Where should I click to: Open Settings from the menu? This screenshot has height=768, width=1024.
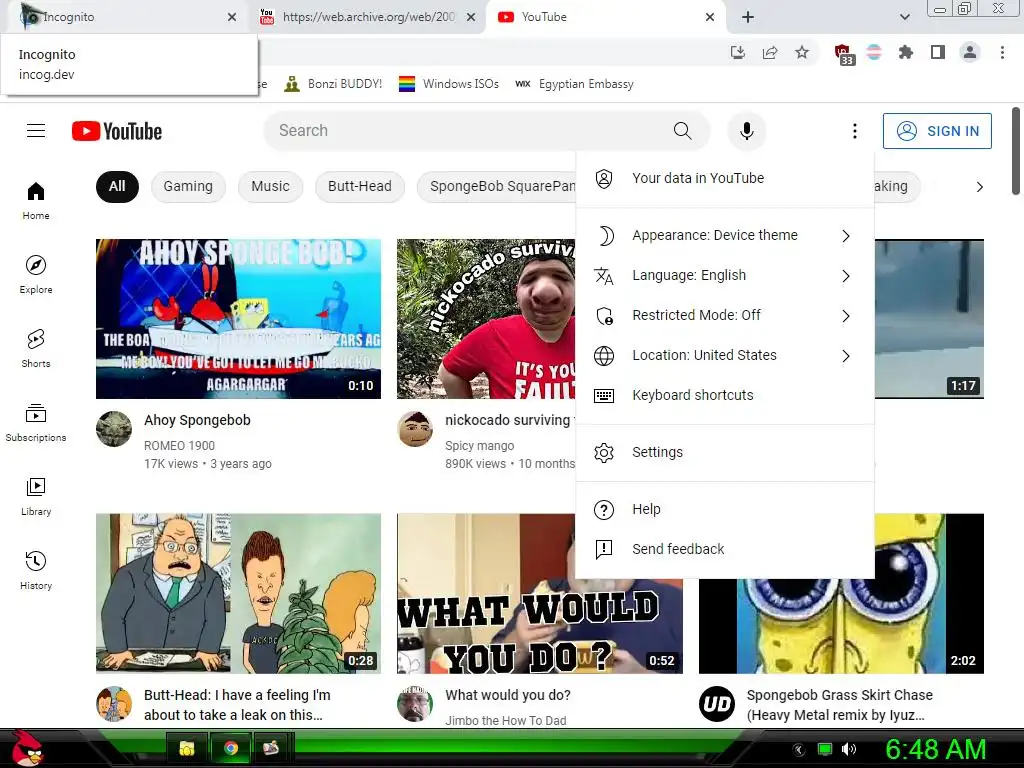725,453
